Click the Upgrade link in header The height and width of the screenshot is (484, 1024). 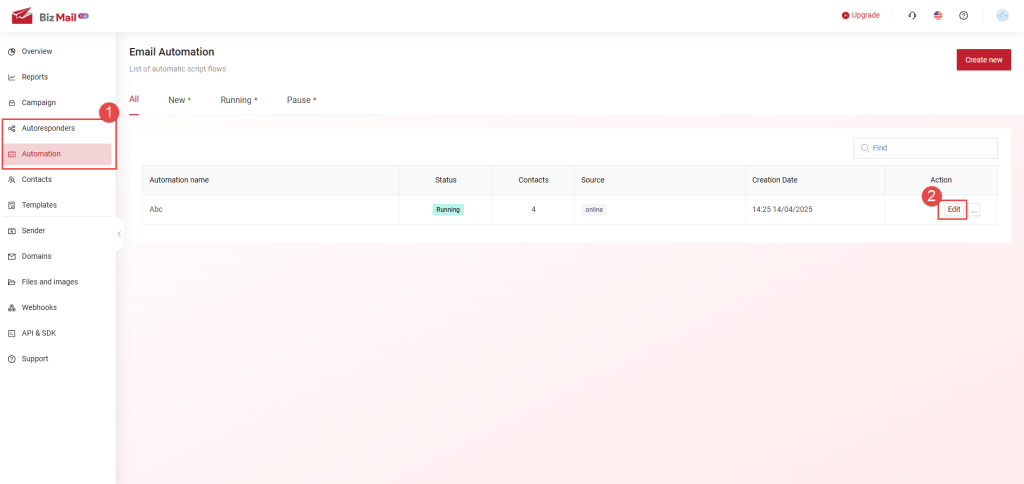[861, 15]
